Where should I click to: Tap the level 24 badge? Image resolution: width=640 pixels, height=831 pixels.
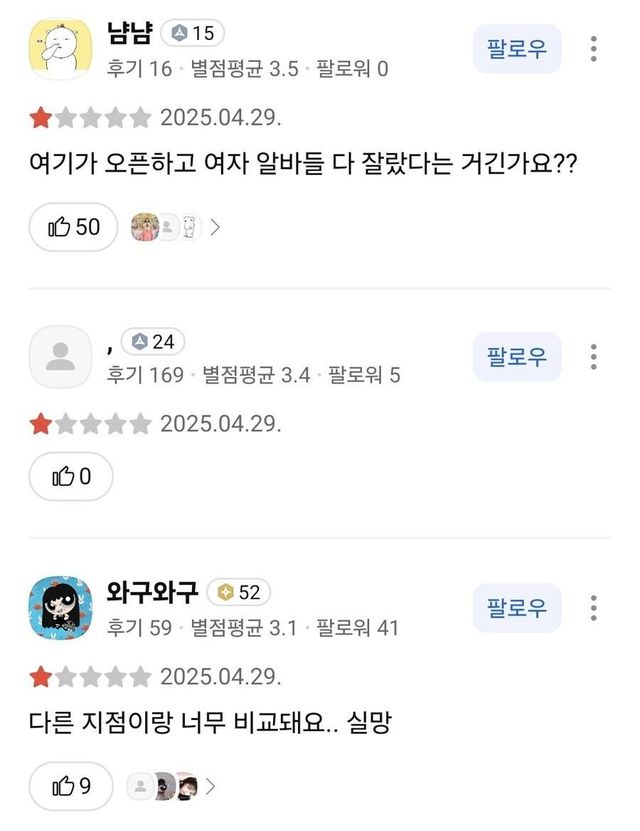coord(152,342)
